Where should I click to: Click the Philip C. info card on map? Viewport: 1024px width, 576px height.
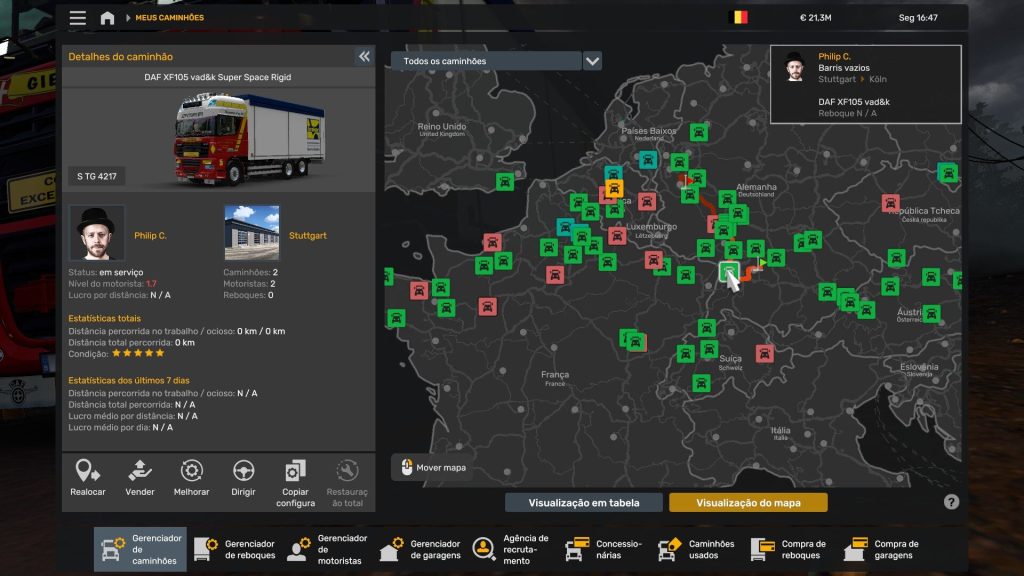[x=866, y=84]
